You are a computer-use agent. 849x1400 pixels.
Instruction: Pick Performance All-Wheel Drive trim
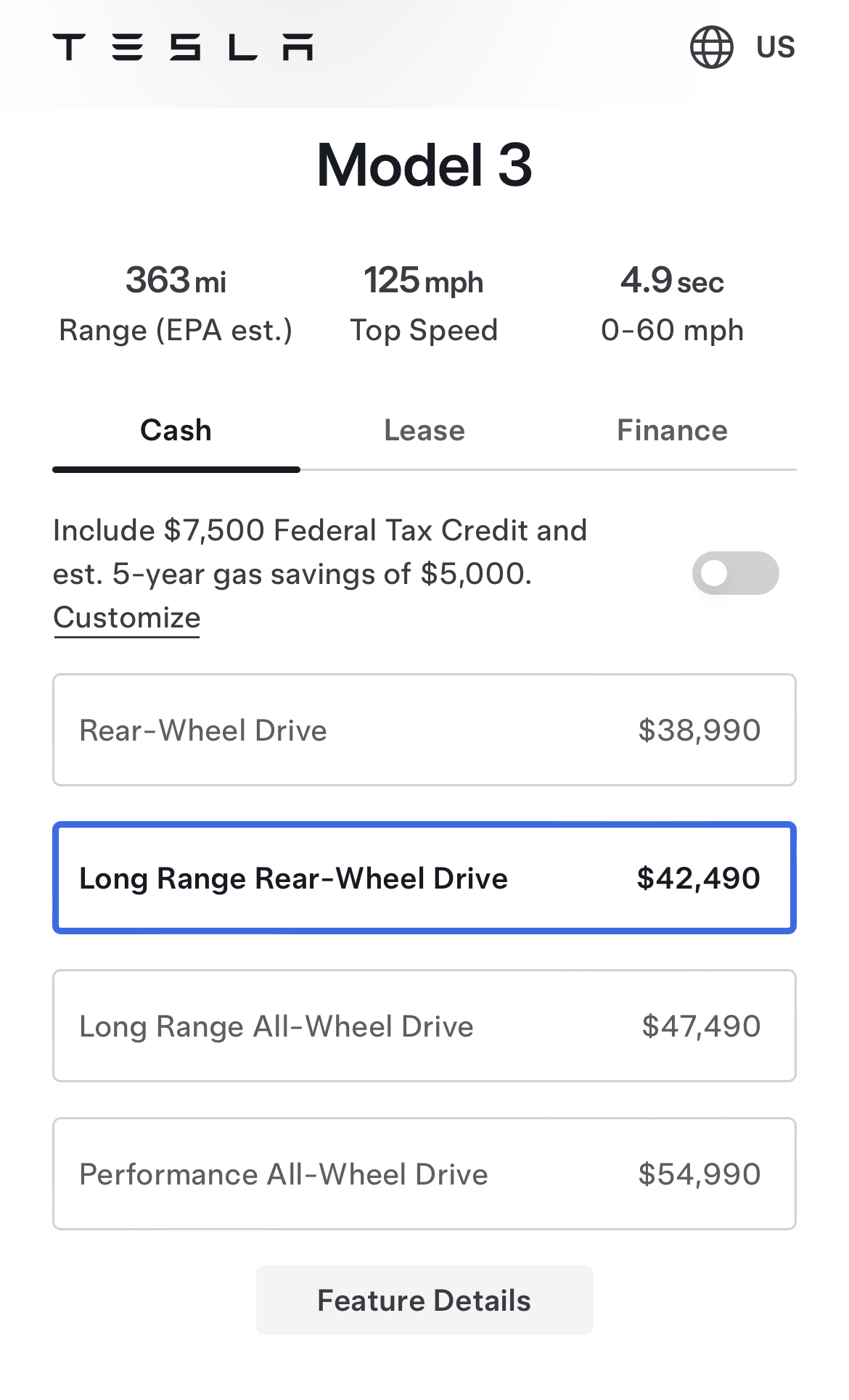point(424,1174)
